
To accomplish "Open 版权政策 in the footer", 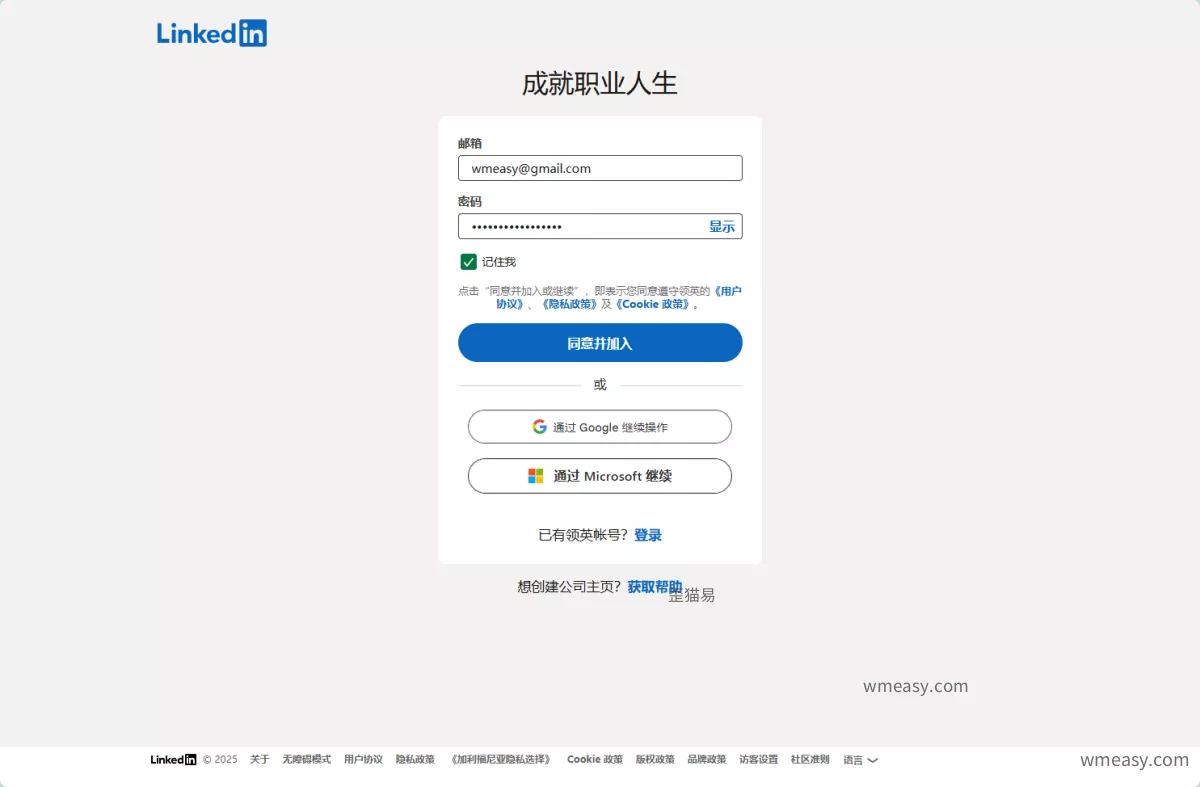I will [655, 760].
